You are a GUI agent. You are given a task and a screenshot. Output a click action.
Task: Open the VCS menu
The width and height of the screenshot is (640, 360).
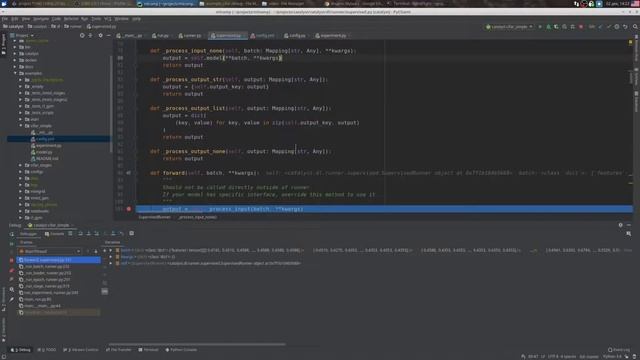click(x=108, y=19)
